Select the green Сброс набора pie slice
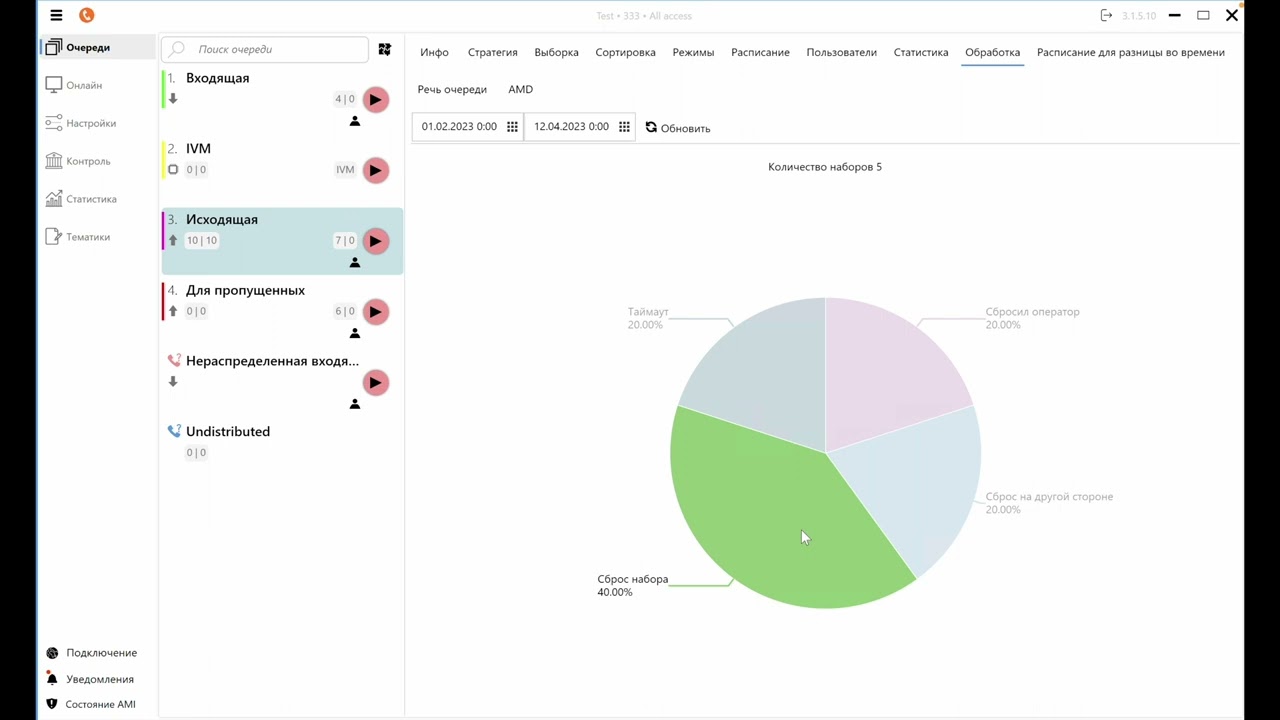Image resolution: width=1280 pixels, height=720 pixels. click(x=770, y=520)
